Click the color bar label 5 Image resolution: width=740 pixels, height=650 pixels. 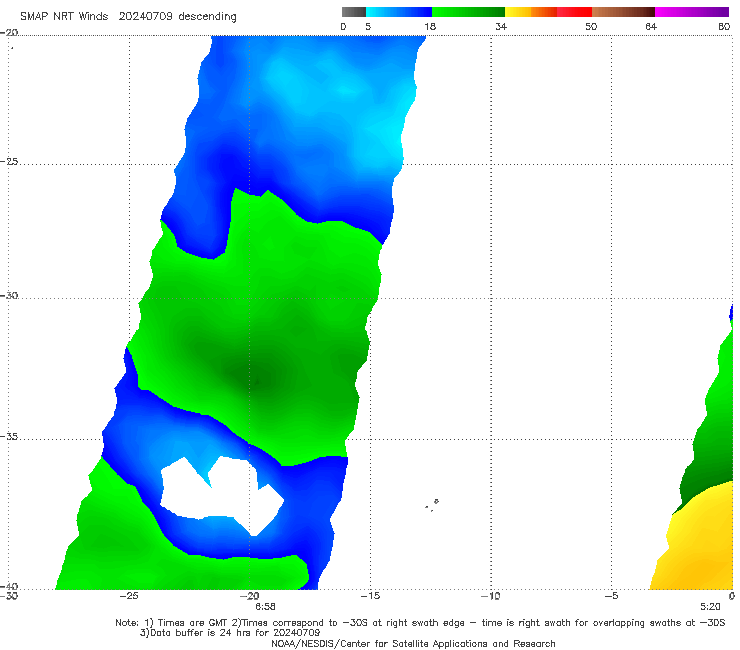tap(368, 27)
